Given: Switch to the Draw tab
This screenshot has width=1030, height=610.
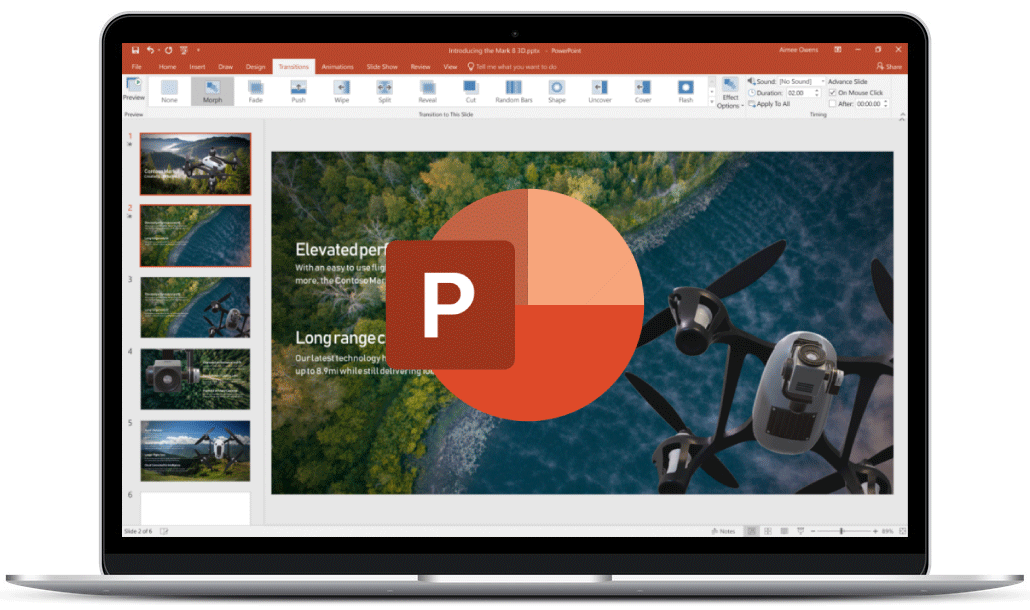Looking at the screenshot, I should click(x=225, y=66).
